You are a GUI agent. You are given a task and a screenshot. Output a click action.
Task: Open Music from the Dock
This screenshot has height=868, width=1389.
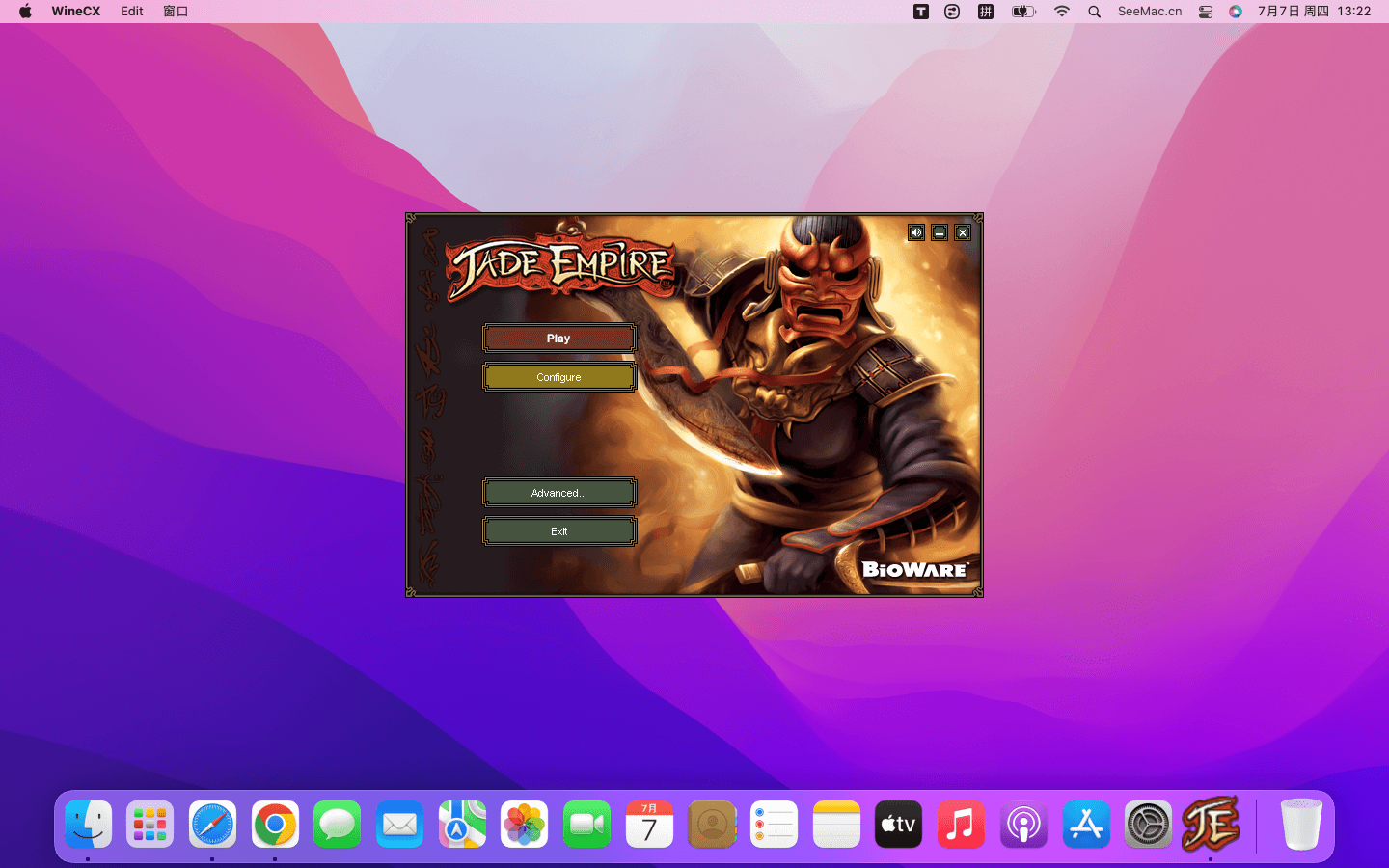(961, 825)
